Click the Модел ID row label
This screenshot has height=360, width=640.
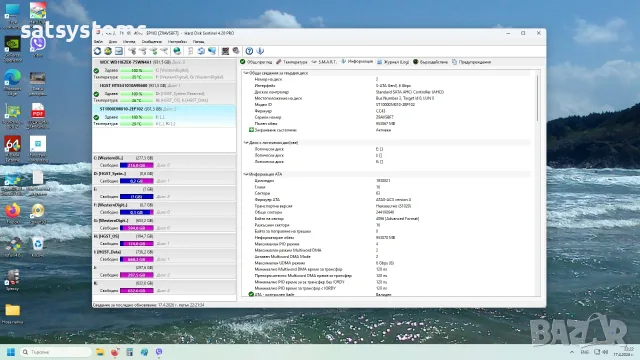(x=263, y=104)
